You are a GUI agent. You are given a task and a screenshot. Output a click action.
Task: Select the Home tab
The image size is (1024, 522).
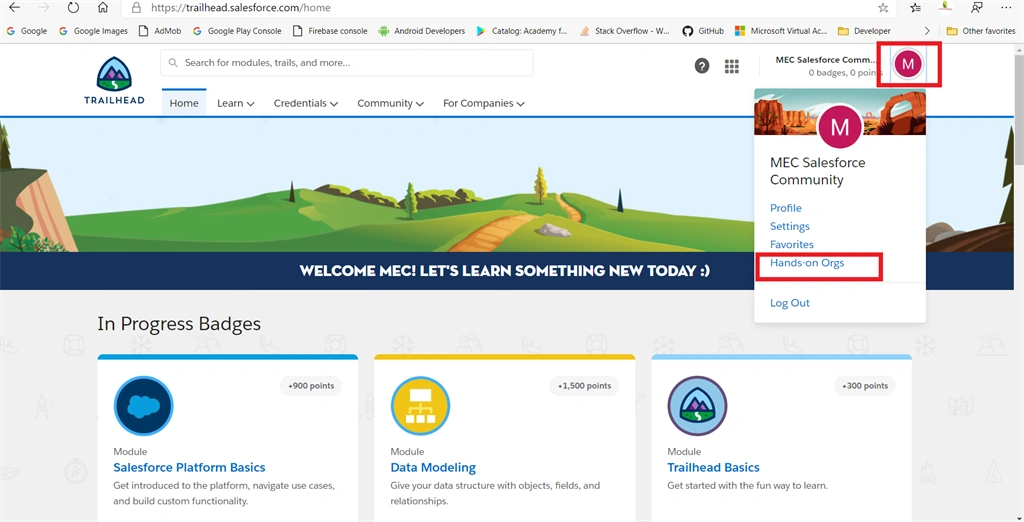184,103
